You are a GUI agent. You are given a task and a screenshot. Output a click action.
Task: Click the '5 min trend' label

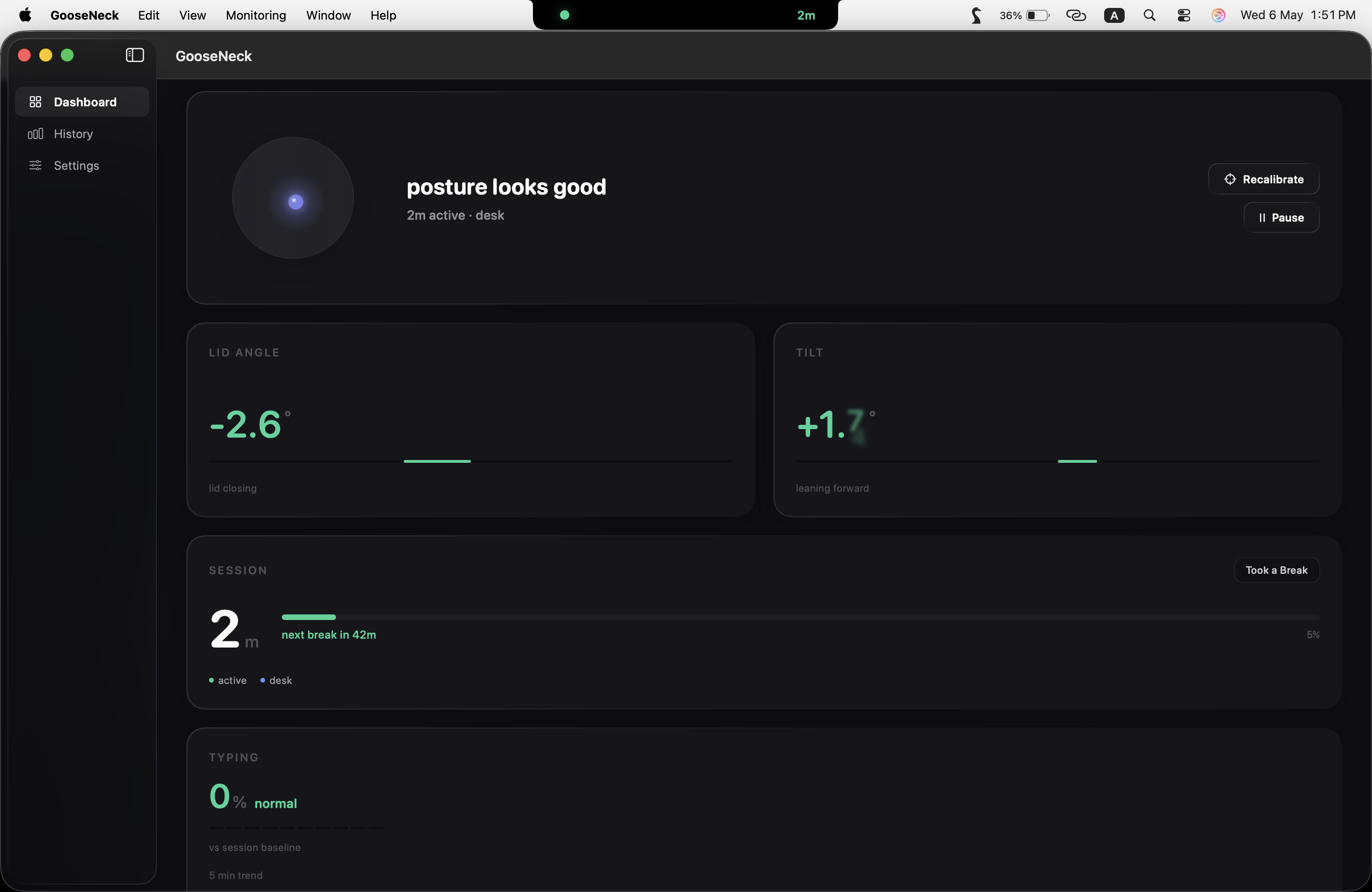click(236, 876)
